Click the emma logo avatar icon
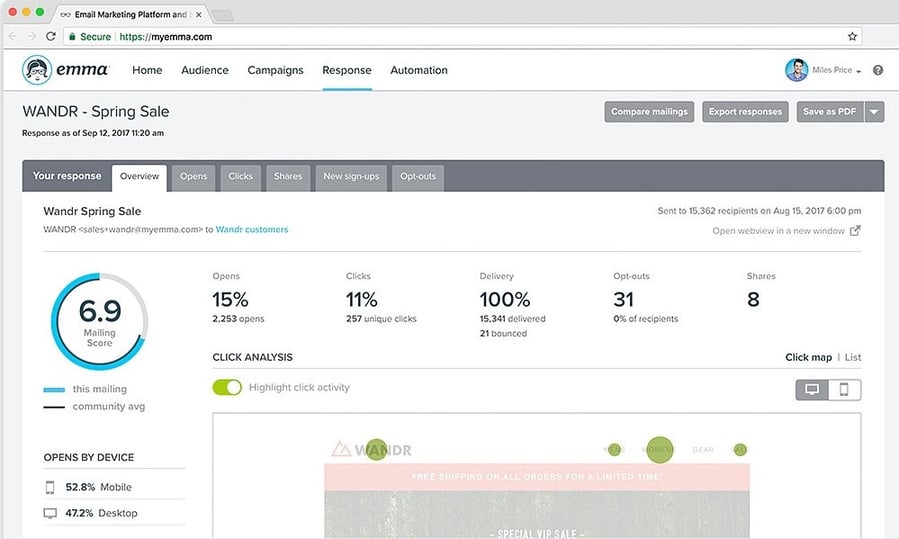899x539 pixels. click(37, 70)
